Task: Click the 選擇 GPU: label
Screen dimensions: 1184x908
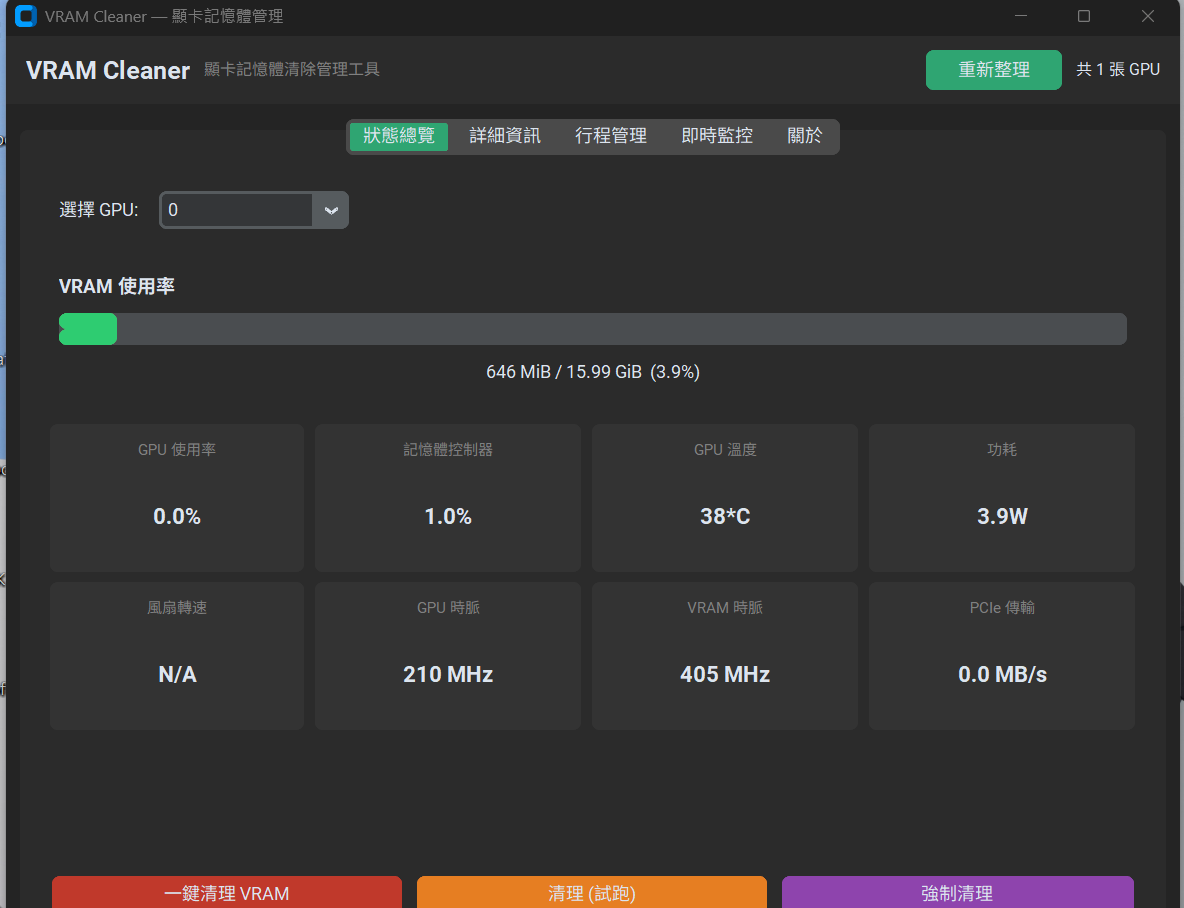Action: tap(99, 210)
